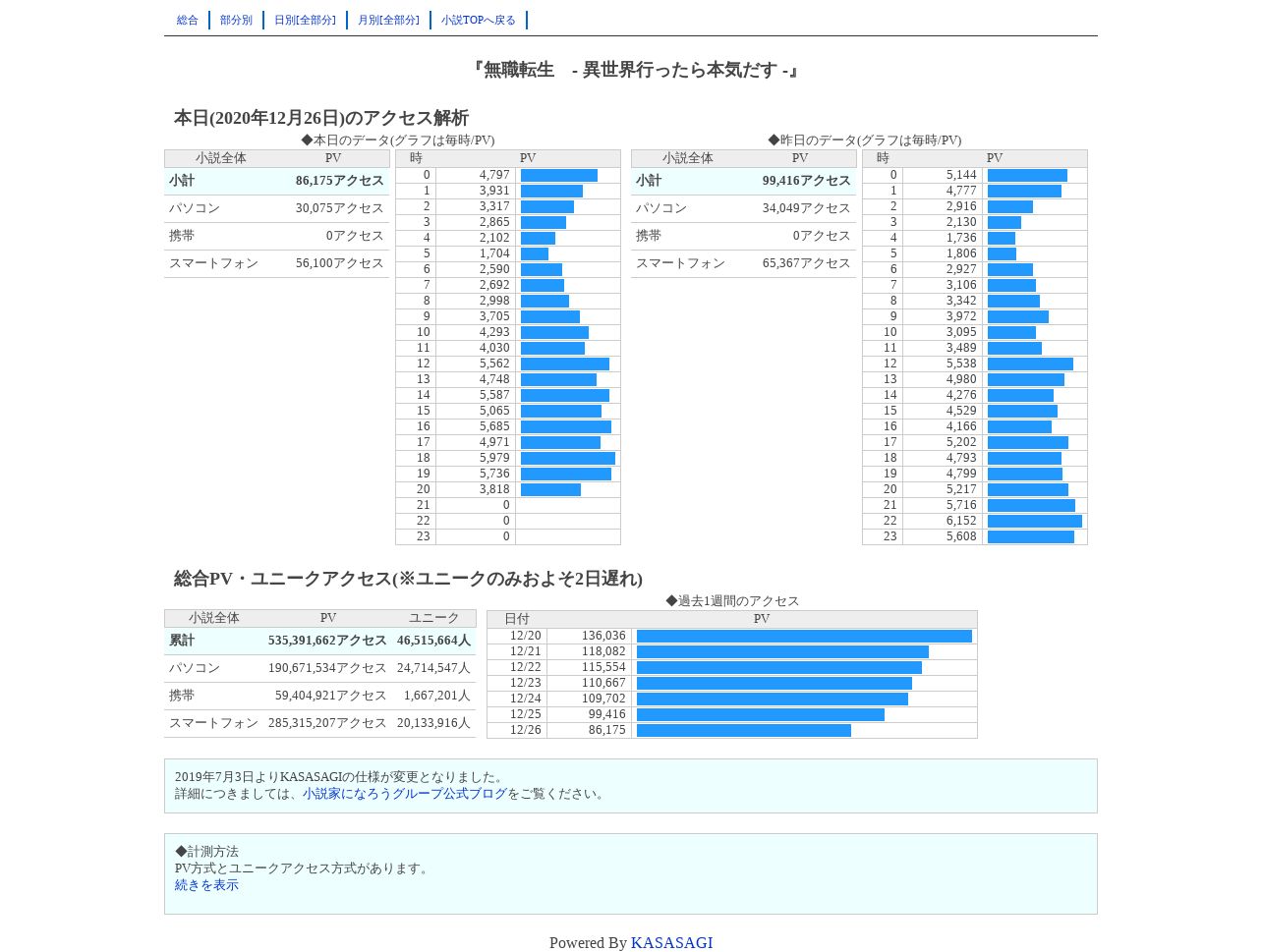The width and height of the screenshot is (1262, 952).
Task: Open the 日別[全部分] tab
Action: coord(305,20)
